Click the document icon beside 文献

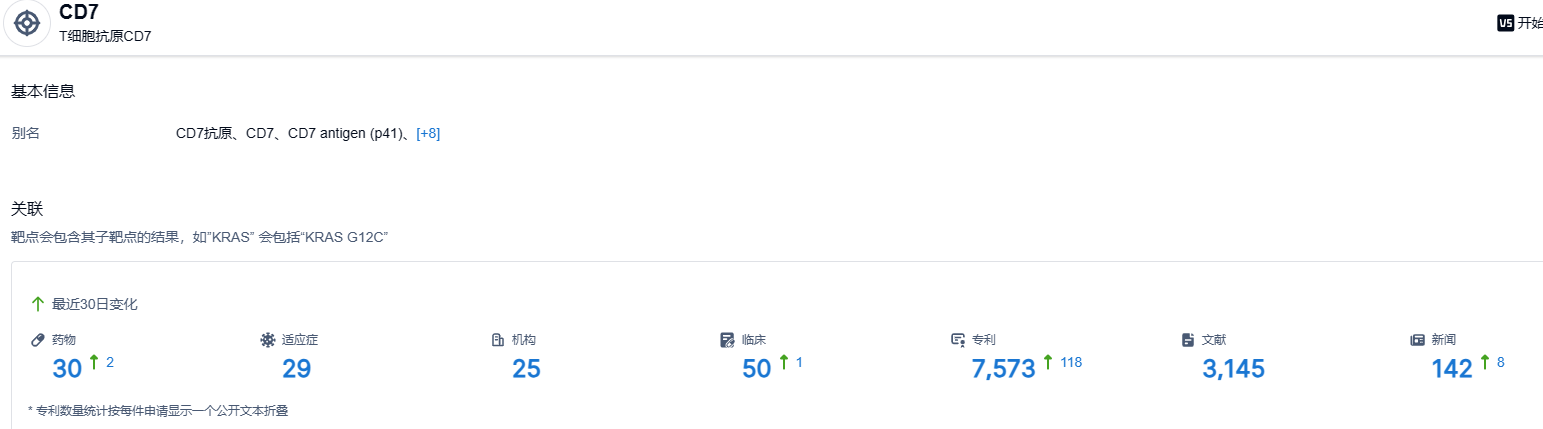tap(1188, 340)
